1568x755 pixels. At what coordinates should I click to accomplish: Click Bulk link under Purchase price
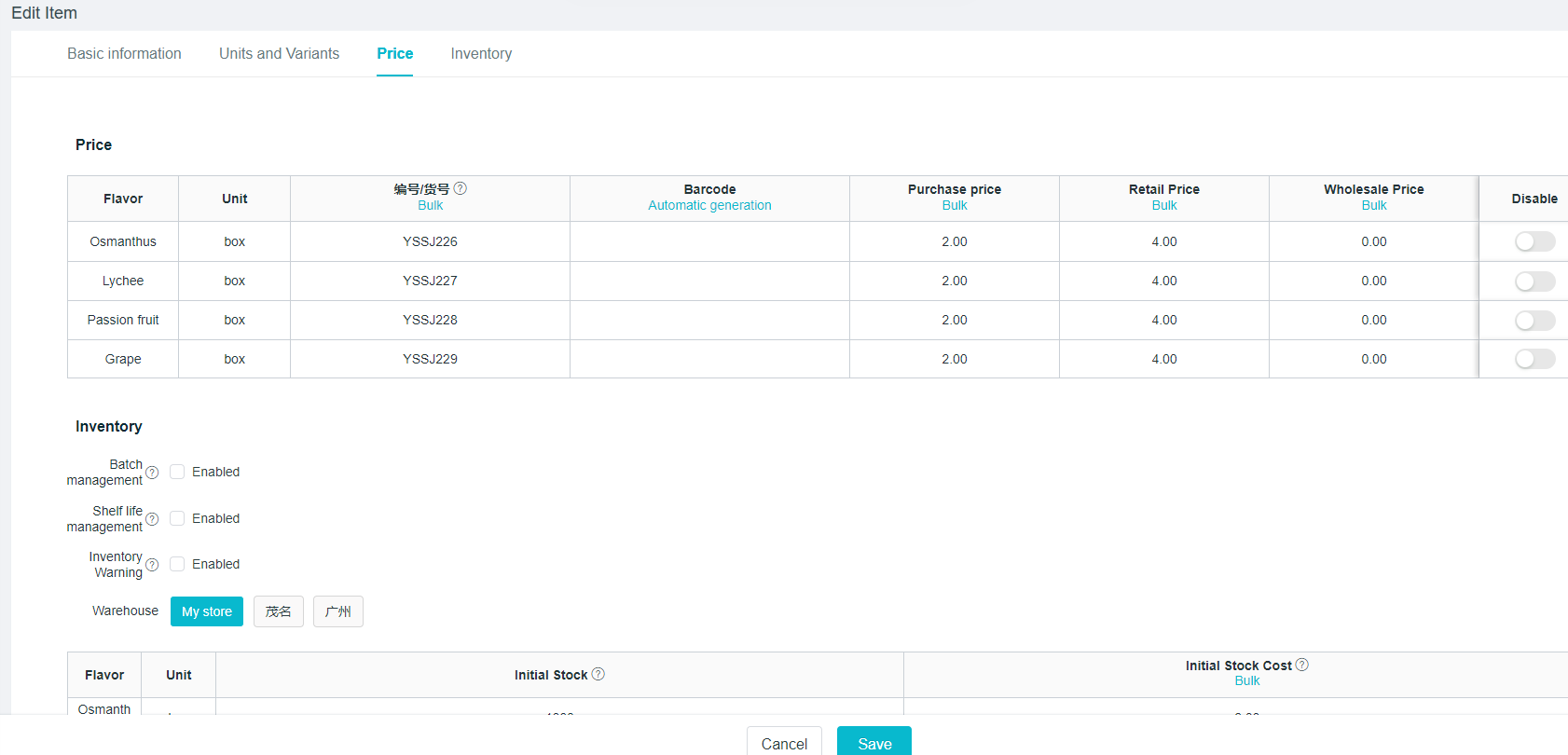[x=954, y=206]
